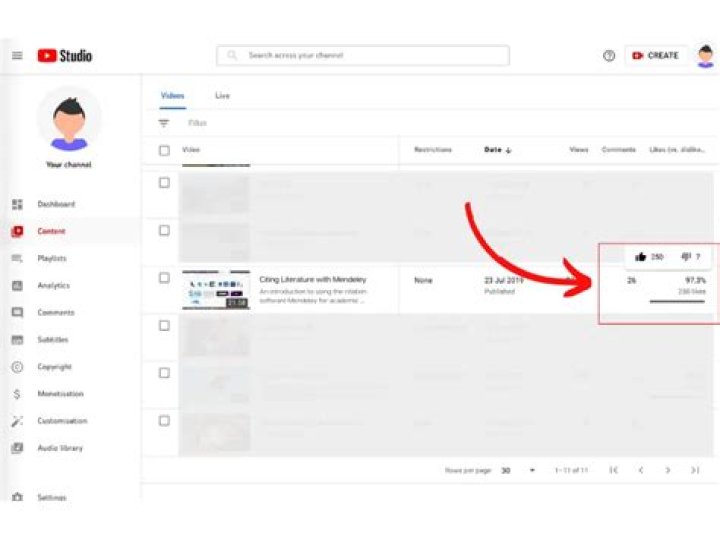The width and height of the screenshot is (720, 539).
Task: Switch to the Live tab
Action: [222, 95]
